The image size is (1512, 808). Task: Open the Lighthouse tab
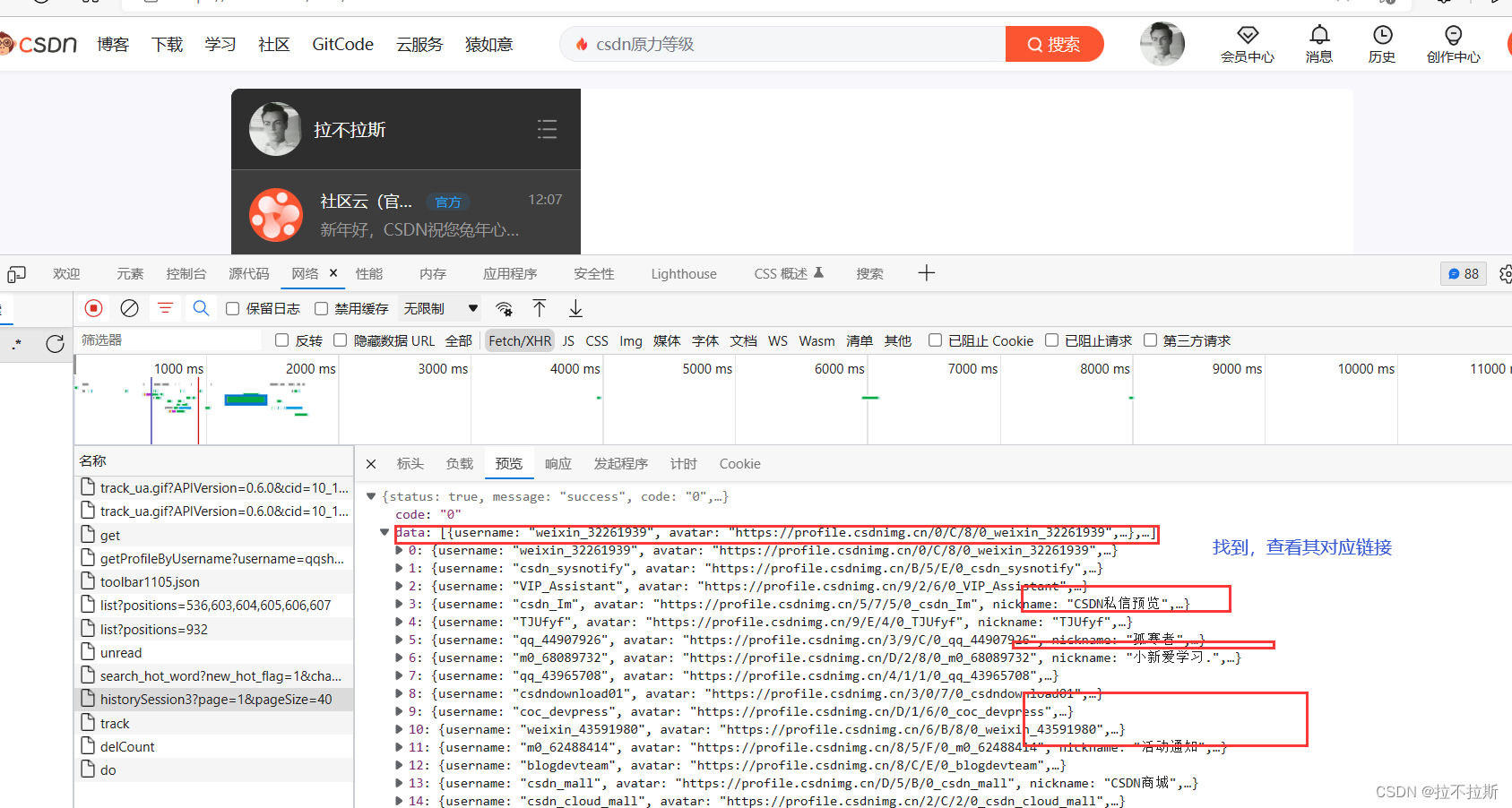pyautogui.click(x=684, y=274)
